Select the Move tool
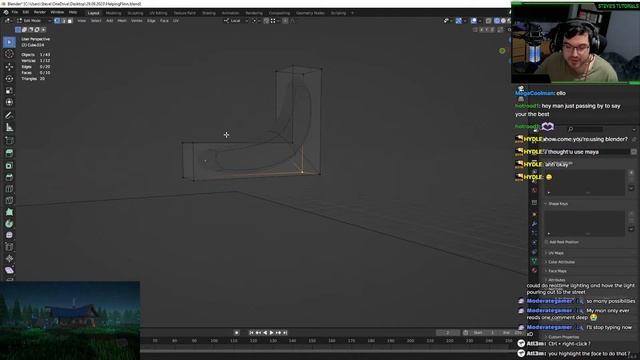This screenshot has width=640, height=360. click(x=9, y=67)
